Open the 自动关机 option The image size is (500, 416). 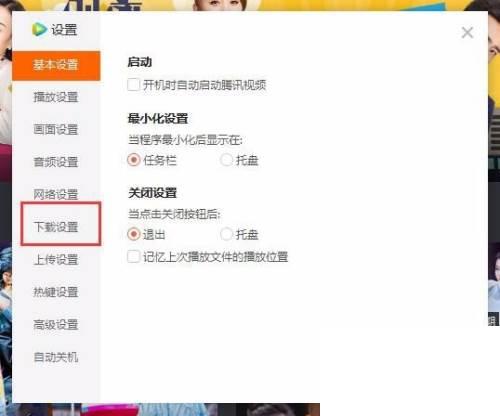click(x=56, y=357)
